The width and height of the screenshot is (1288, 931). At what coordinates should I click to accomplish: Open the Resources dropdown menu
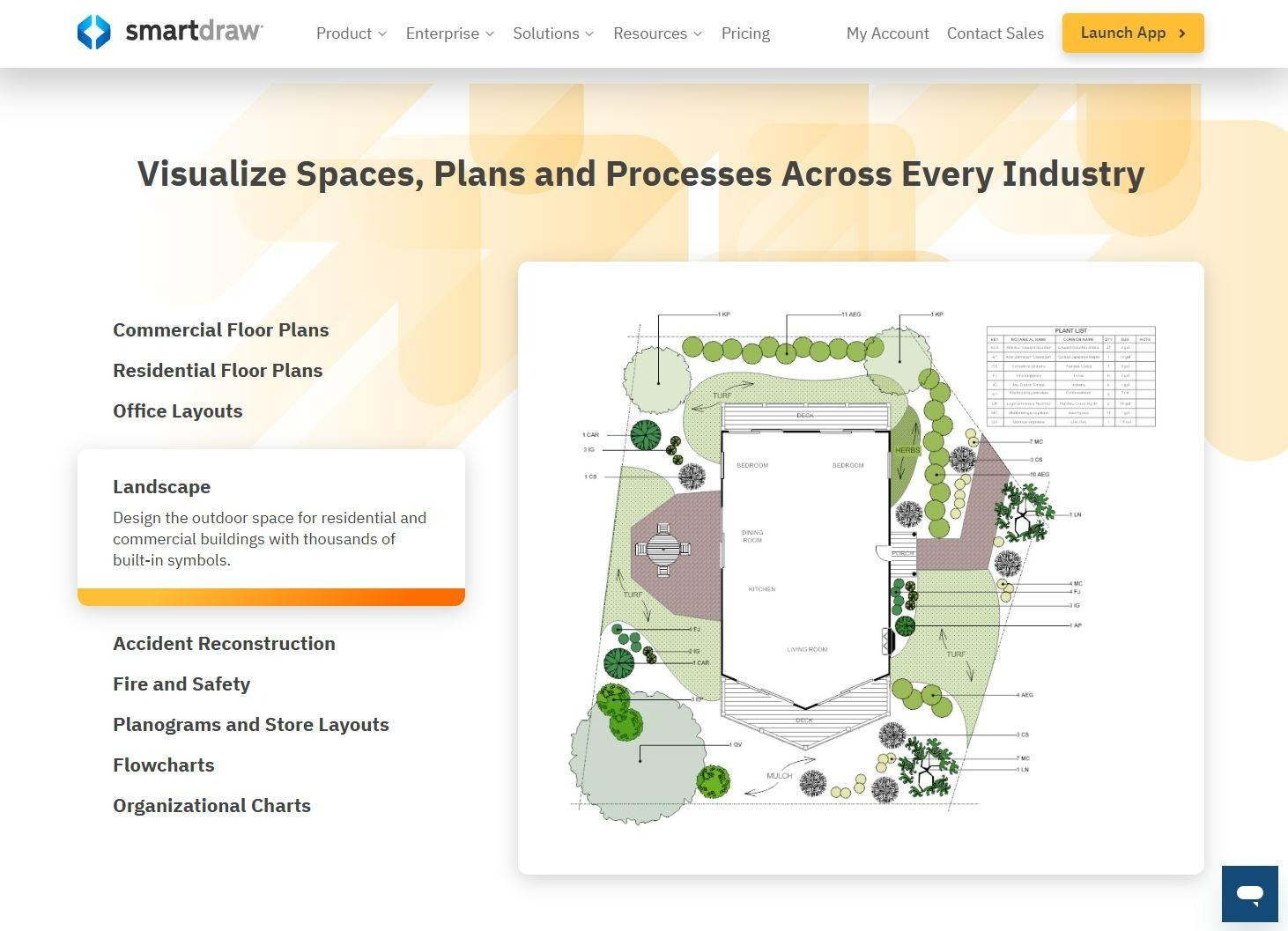657,33
